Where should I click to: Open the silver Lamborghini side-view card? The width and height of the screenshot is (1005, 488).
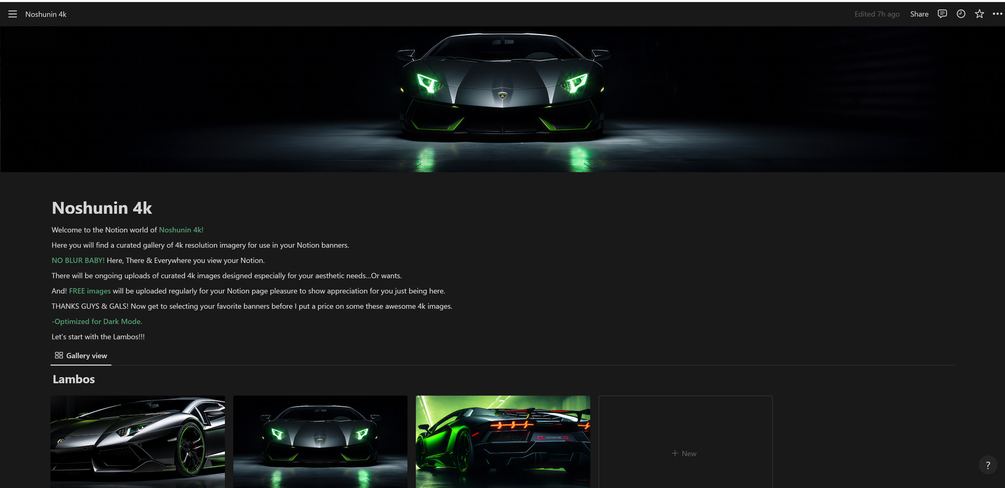click(138, 441)
